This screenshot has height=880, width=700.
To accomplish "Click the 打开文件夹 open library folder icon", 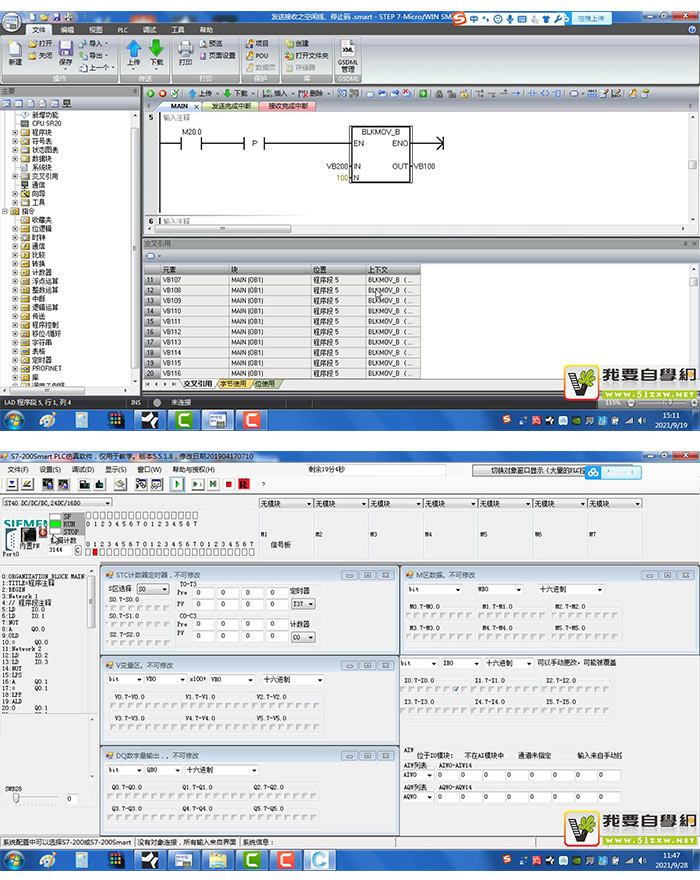I will point(289,56).
